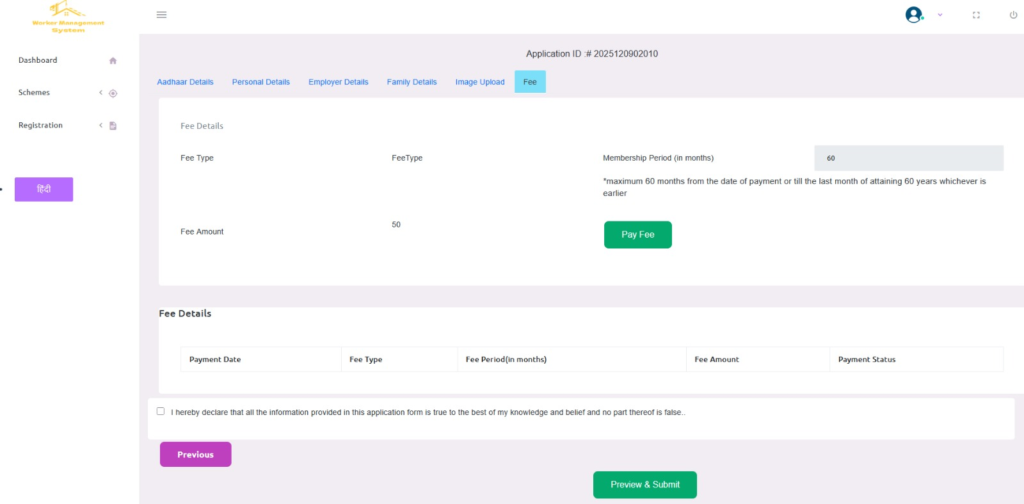The image size is (1024, 504).
Task: Click the Schemes target icon
Action: point(113,93)
